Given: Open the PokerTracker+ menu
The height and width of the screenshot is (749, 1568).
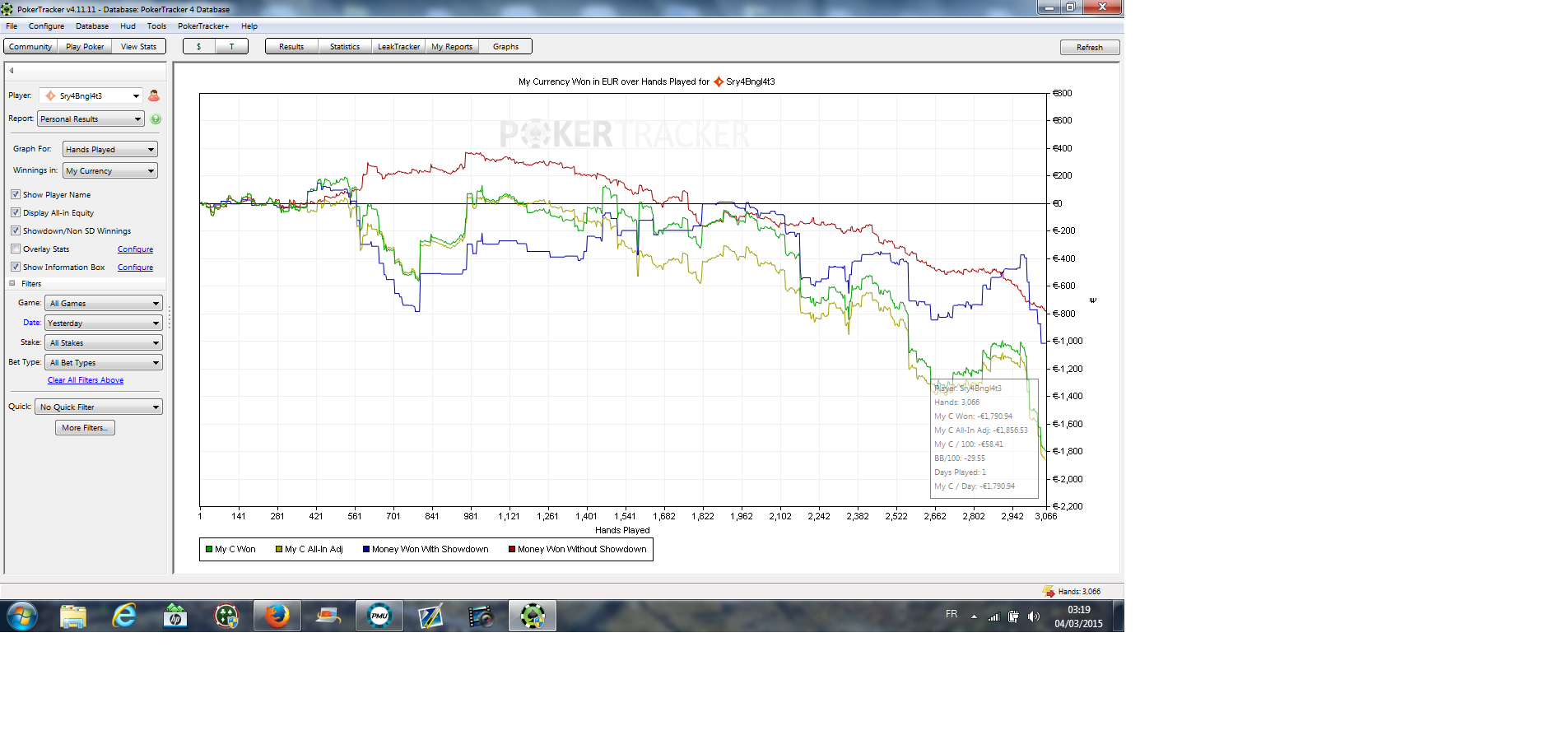Looking at the screenshot, I should [x=203, y=26].
